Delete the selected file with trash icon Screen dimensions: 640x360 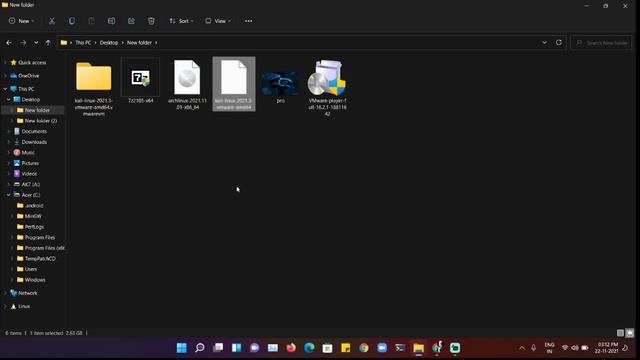tap(151, 21)
